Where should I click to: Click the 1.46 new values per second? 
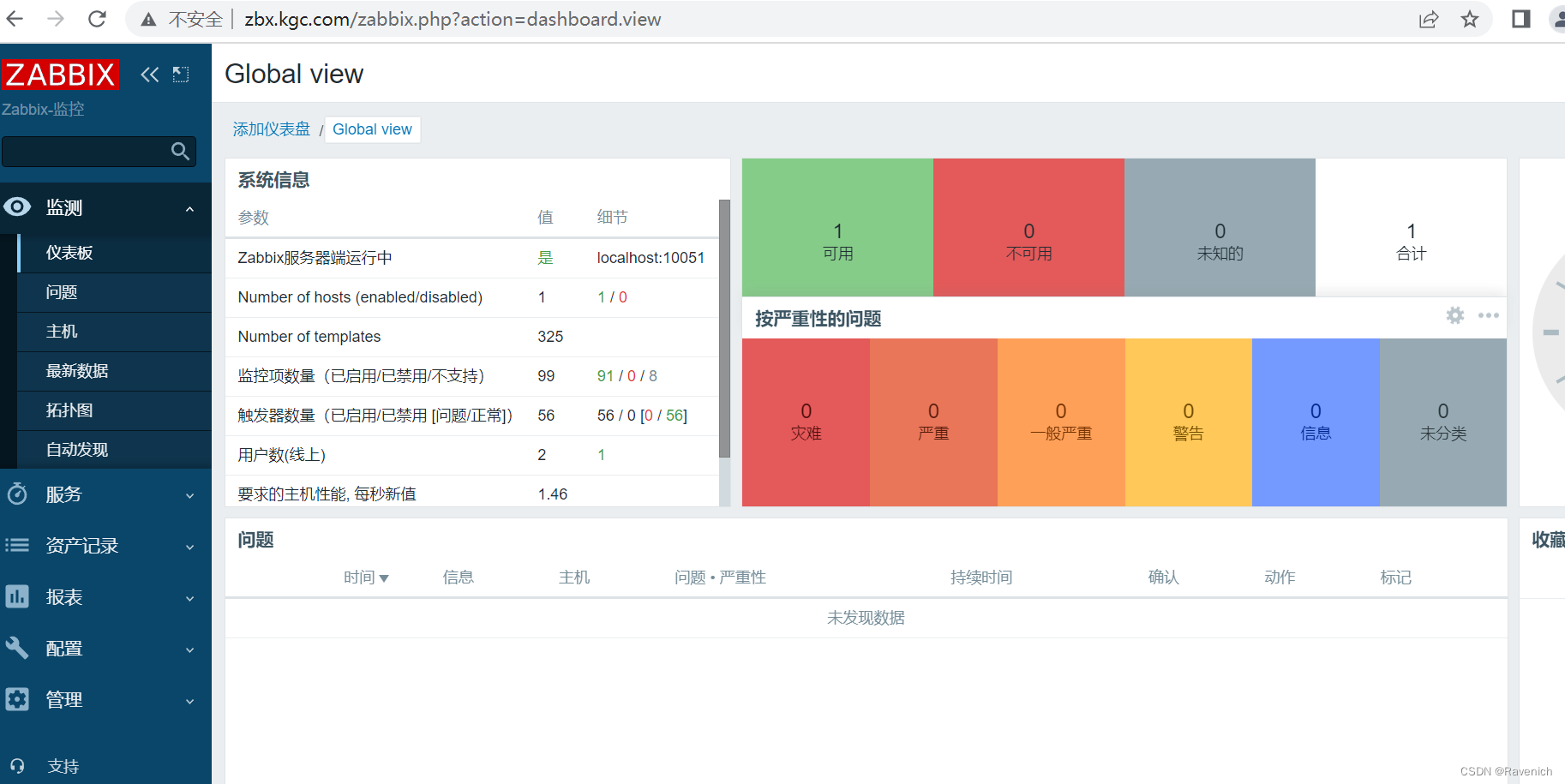coord(553,494)
